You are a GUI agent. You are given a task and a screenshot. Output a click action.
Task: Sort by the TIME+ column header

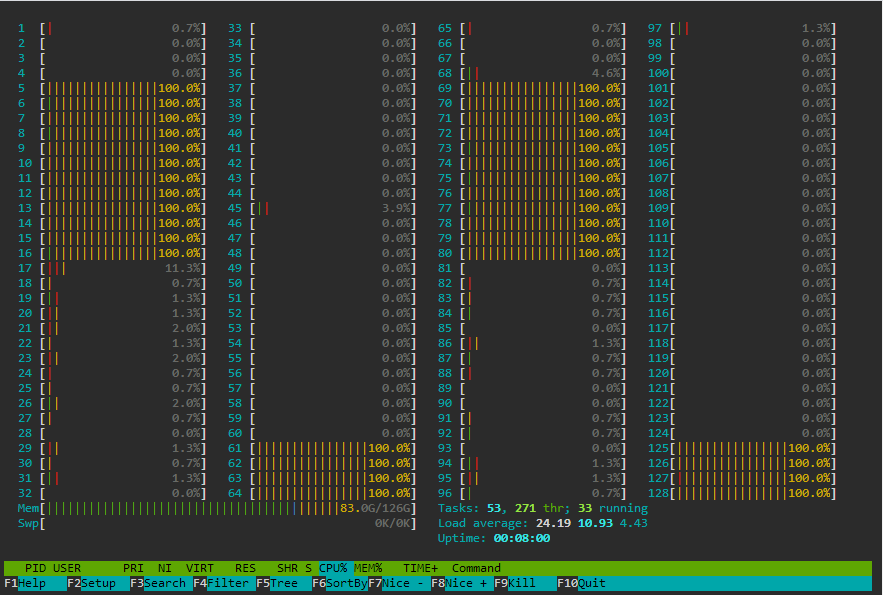pos(420,568)
